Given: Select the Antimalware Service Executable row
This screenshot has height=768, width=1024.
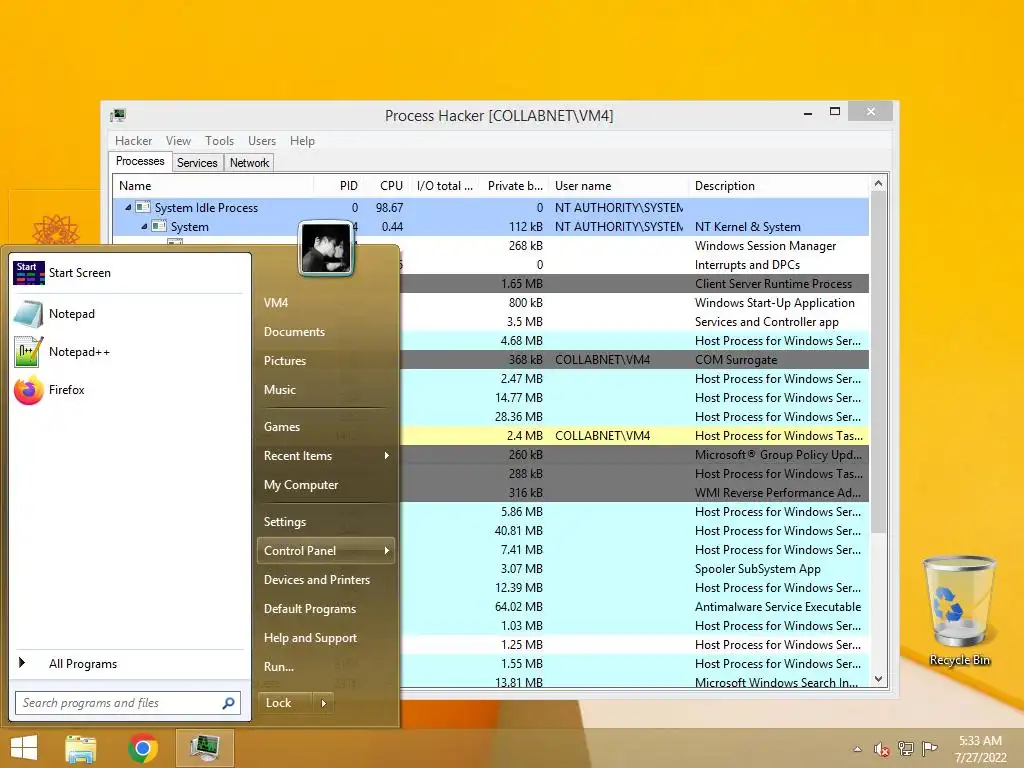Looking at the screenshot, I should (x=635, y=607).
